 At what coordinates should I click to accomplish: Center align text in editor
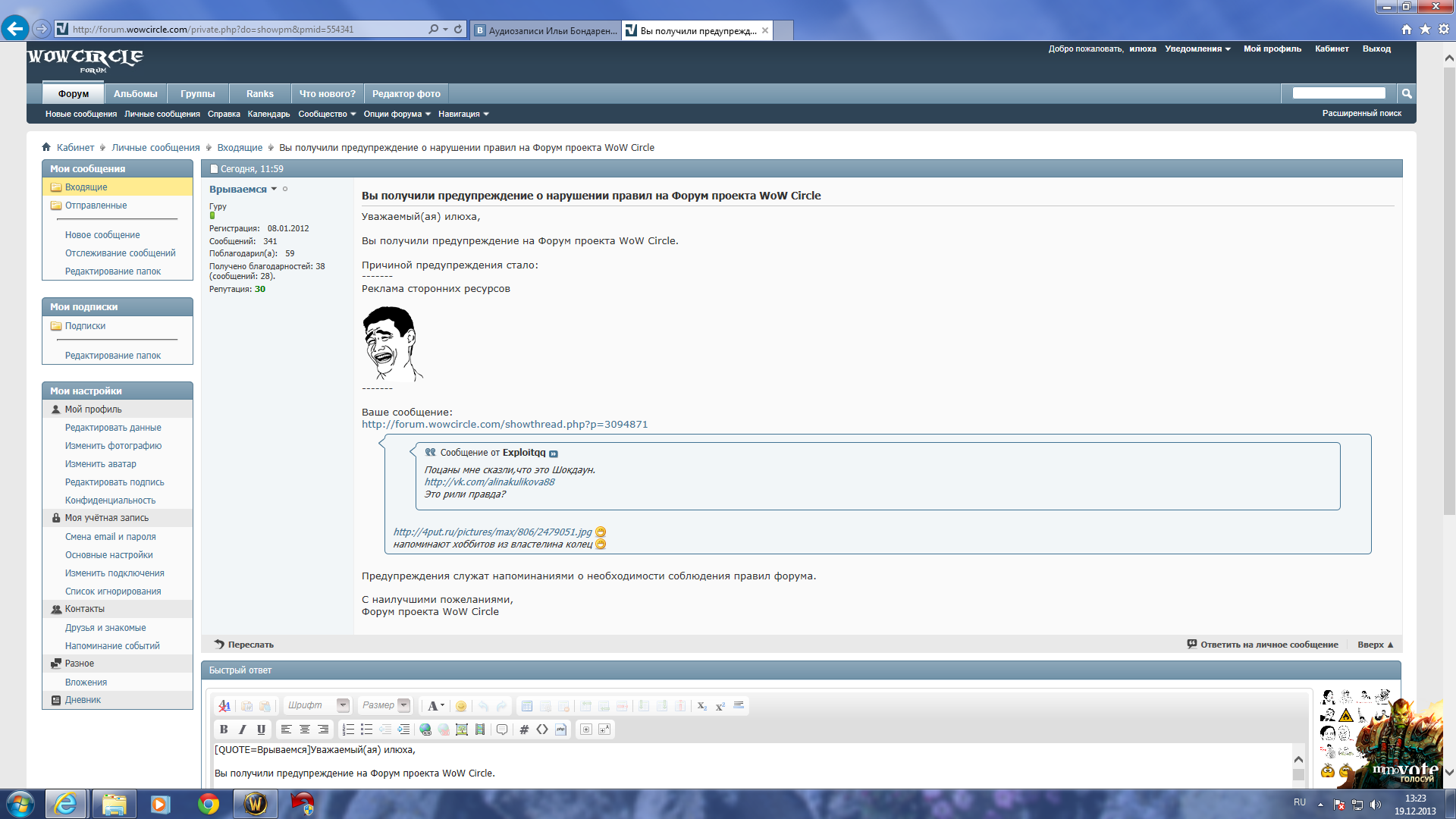coord(305,730)
